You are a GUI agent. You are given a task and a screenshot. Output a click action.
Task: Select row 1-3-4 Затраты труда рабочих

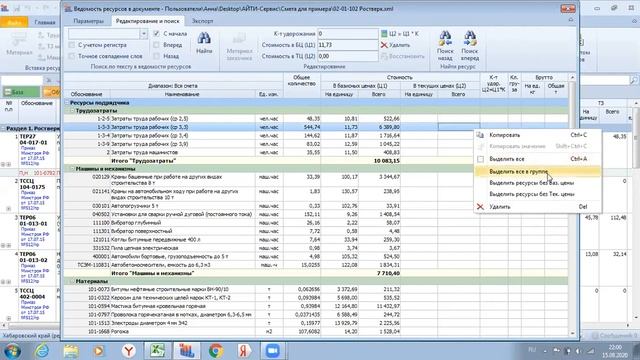(x=316, y=136)
